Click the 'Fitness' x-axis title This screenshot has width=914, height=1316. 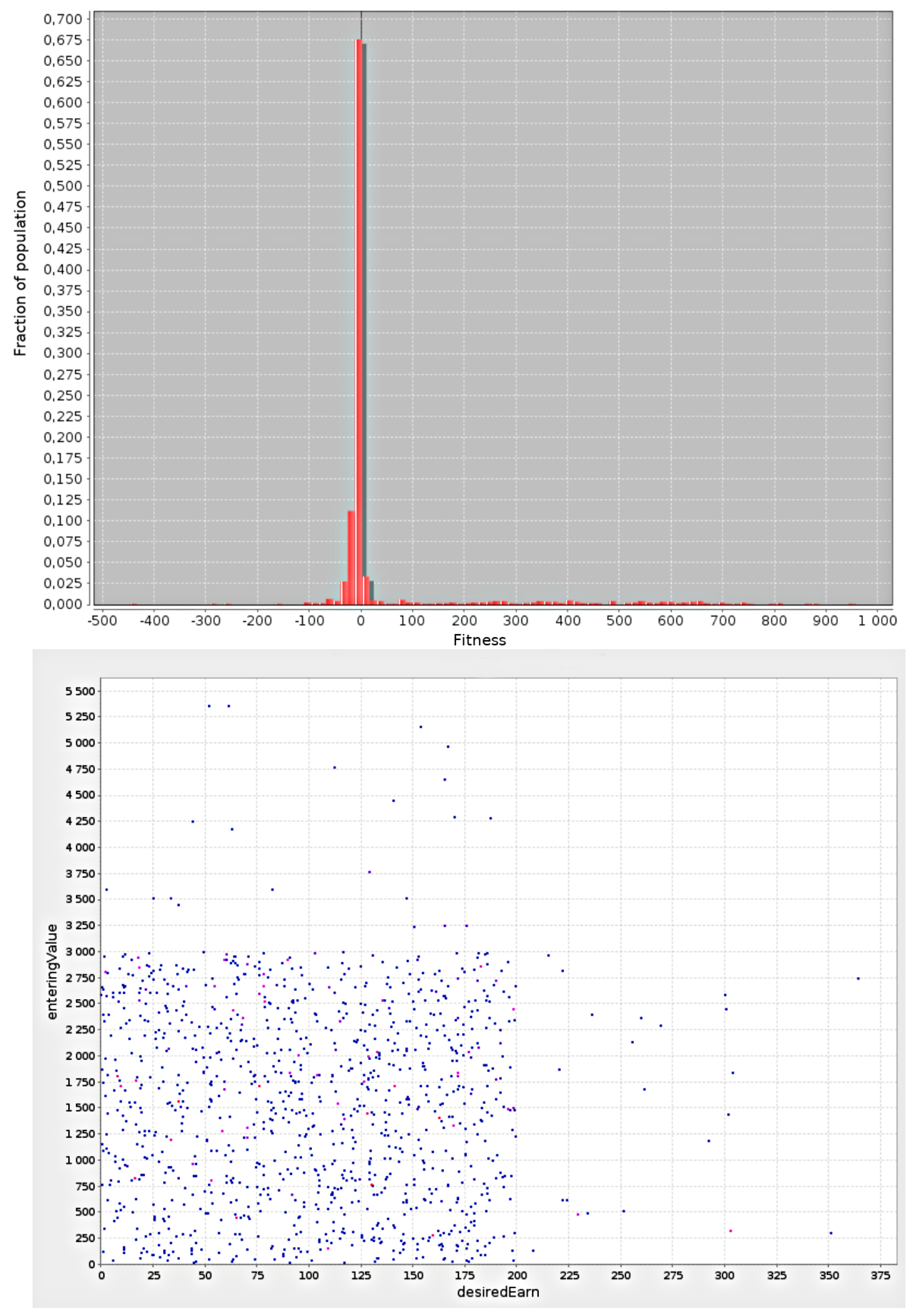[x=479, y=641]
